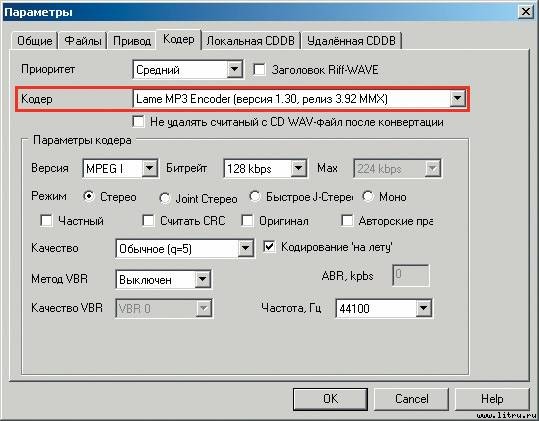Image resolution: width=539 pixels, height=421 pixels.
Task: Open the Качество dropdown showing Обычное (q=5)
Action: [185, 248]
